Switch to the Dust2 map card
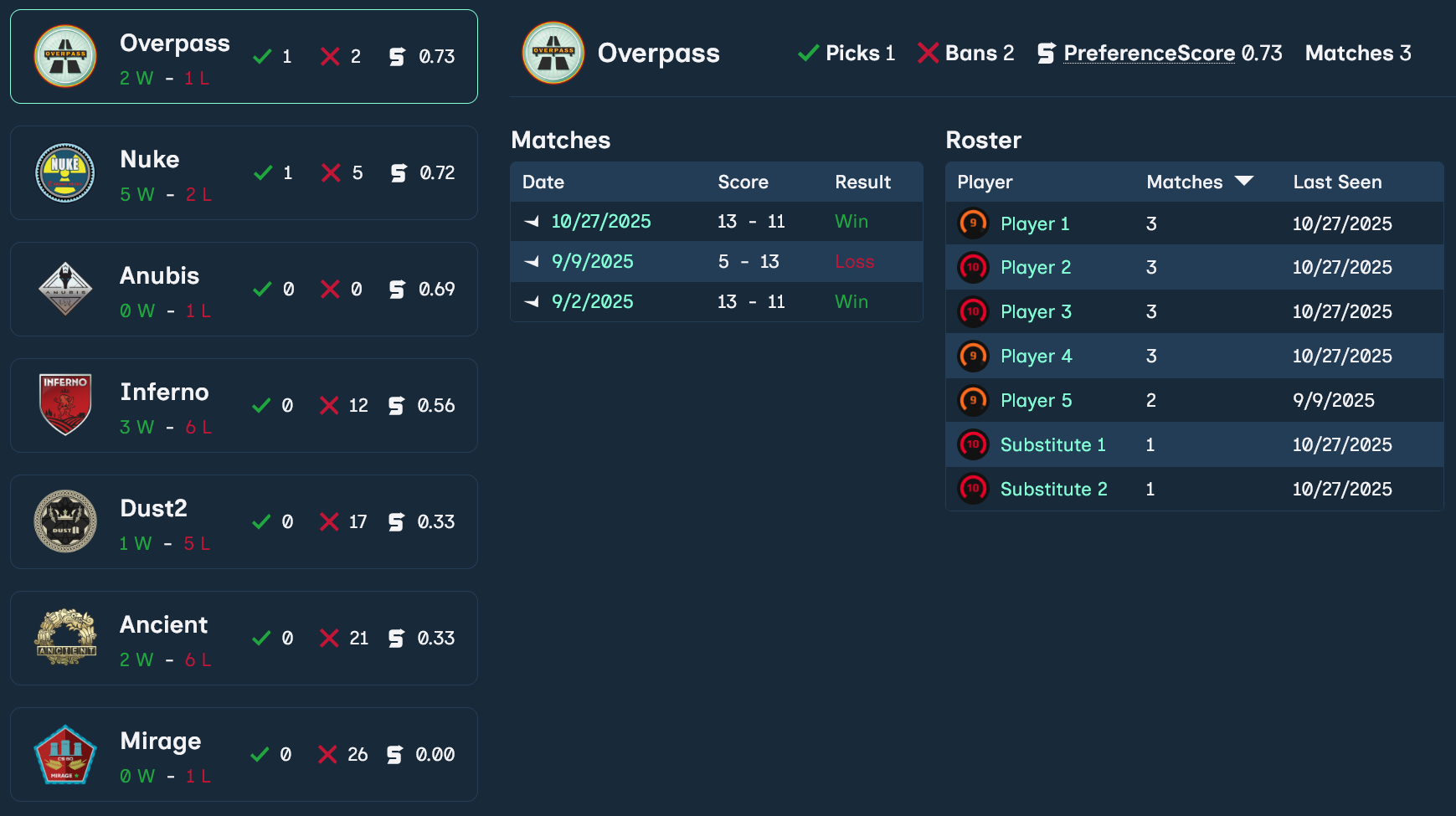Screen dimensions: 1456x816 click(243, 521)
